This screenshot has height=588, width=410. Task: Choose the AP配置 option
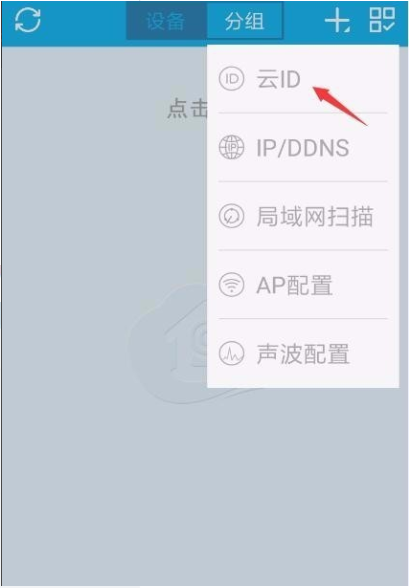294,285
